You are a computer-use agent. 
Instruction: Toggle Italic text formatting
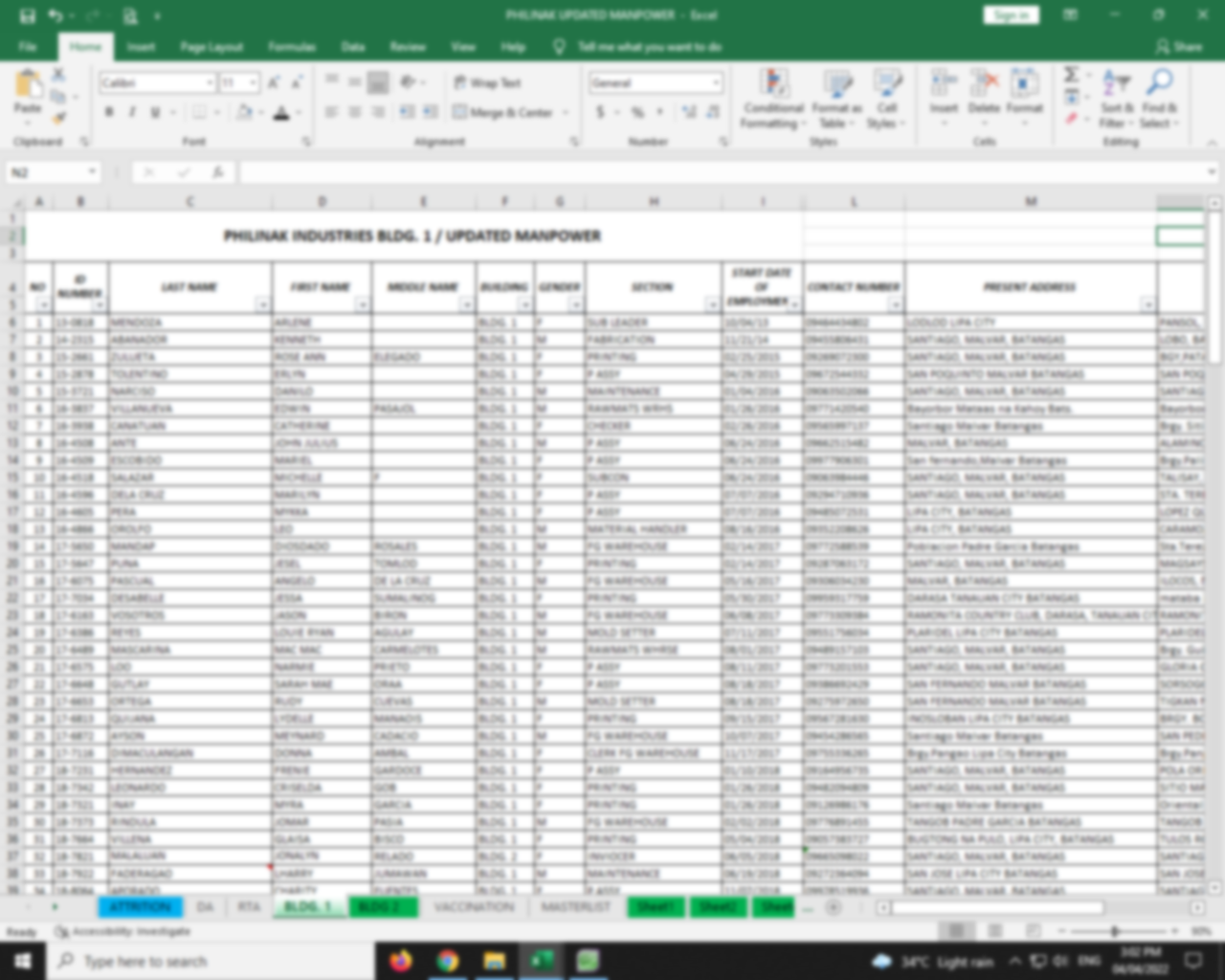point(132,113)
